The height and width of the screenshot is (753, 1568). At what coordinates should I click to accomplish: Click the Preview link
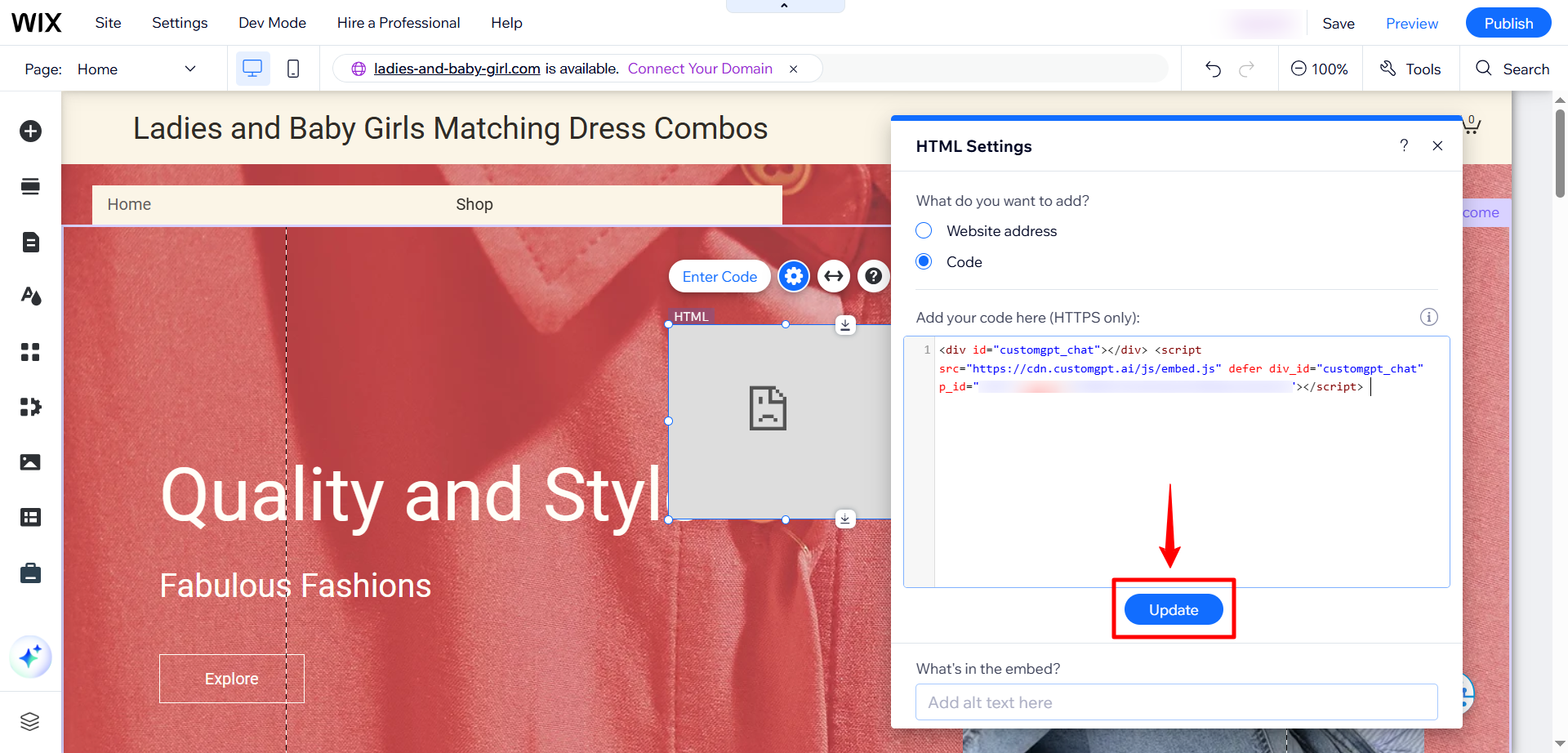click(1412, 23)
